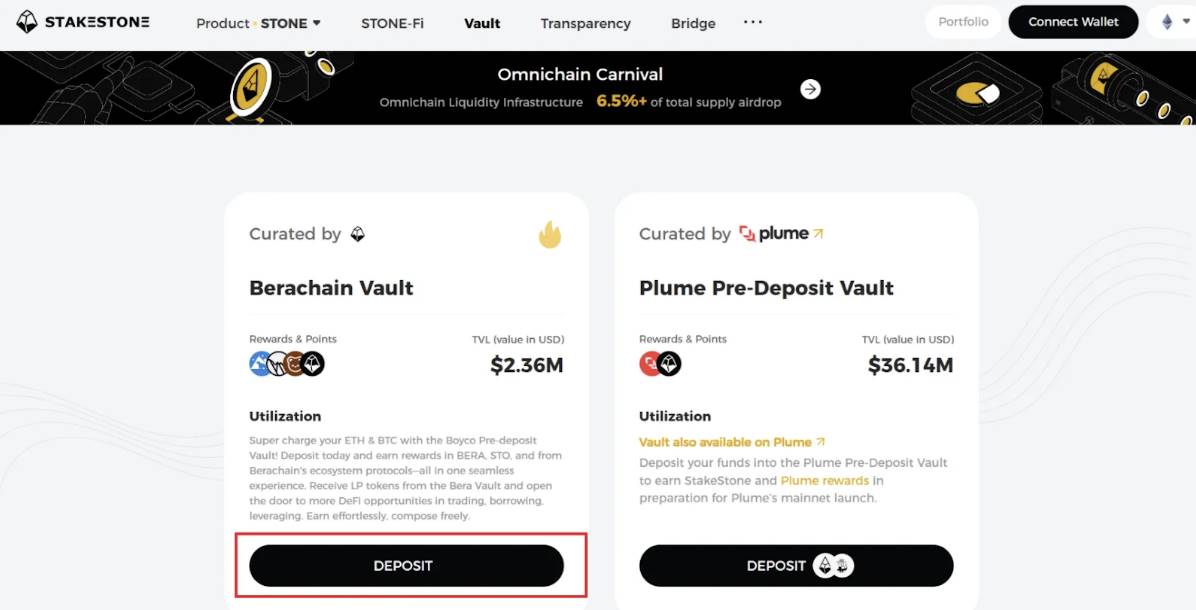Open the Product STONE dropdown

click(258, 23)
